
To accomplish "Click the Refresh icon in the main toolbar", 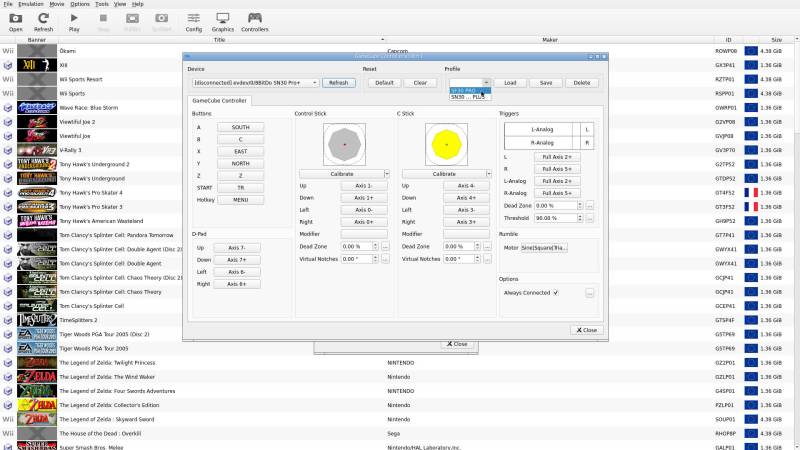I will (43, 22).
